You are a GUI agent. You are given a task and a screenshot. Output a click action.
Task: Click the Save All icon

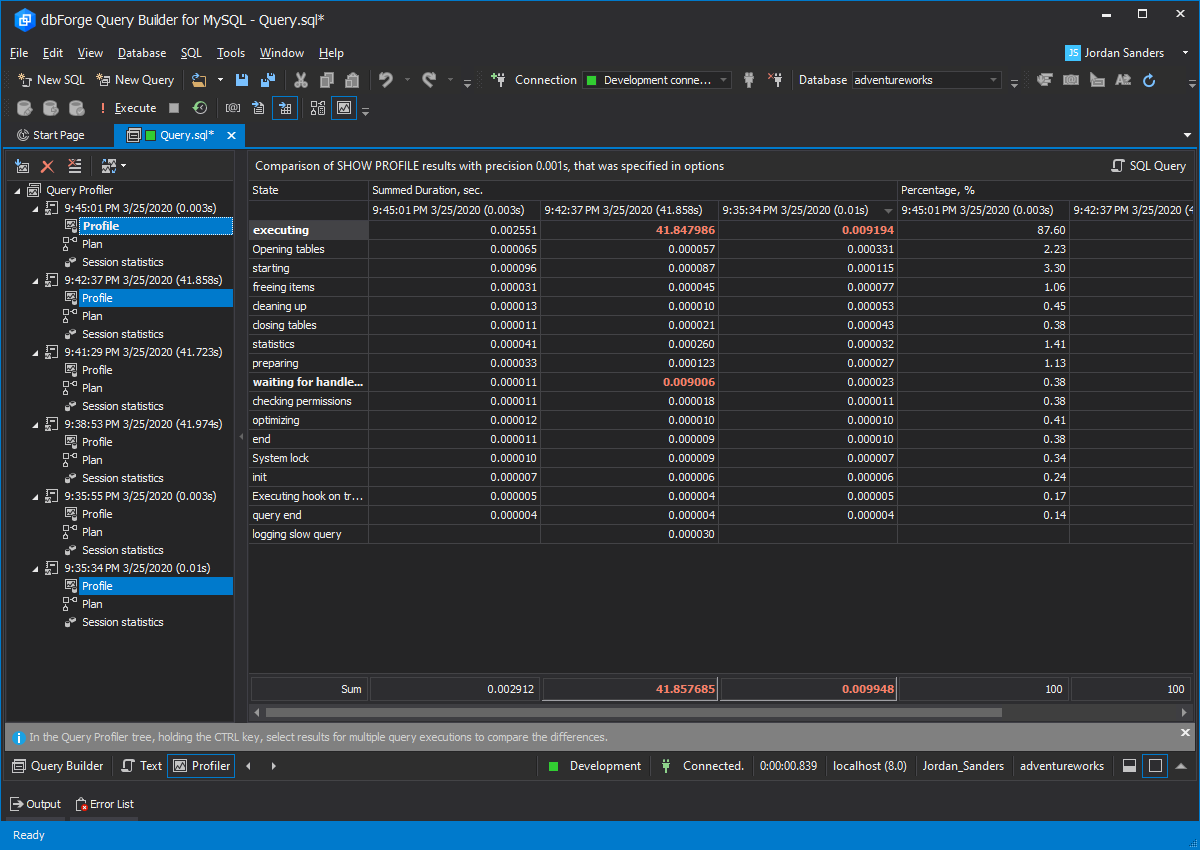coord(268,80)
